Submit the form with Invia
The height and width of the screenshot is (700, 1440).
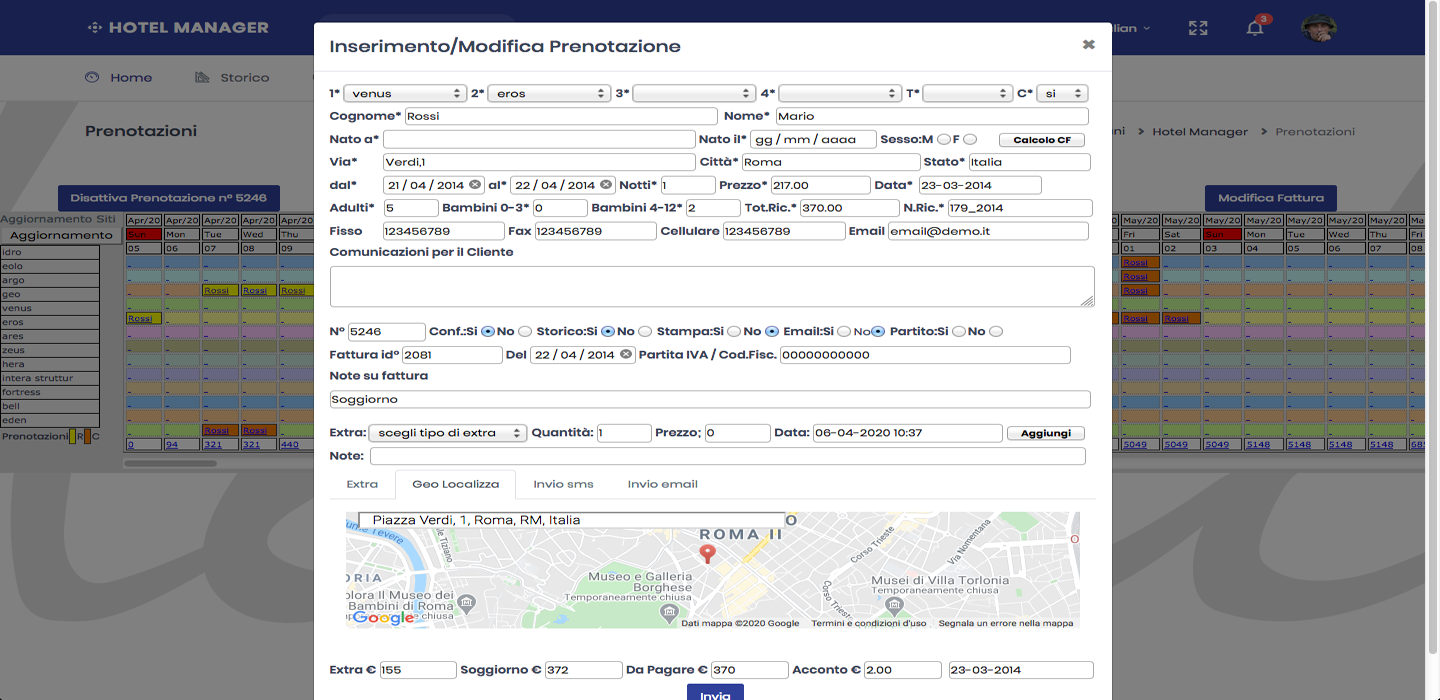click(715, 692)
